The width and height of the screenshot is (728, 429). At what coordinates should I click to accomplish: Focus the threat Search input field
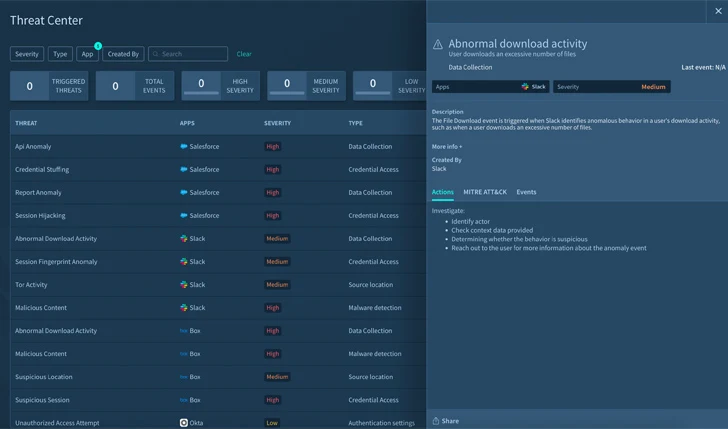click(x=188, y=54)
